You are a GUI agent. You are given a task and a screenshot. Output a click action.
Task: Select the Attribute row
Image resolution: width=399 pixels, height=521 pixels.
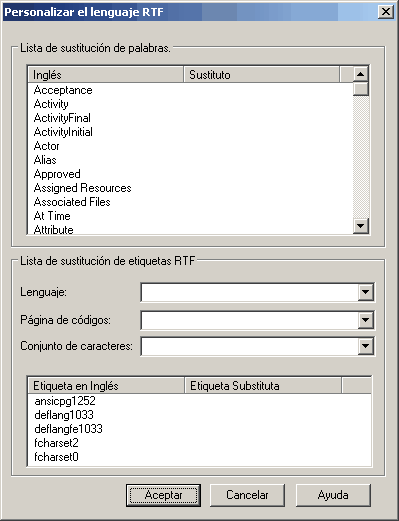[x=190, y=229]
